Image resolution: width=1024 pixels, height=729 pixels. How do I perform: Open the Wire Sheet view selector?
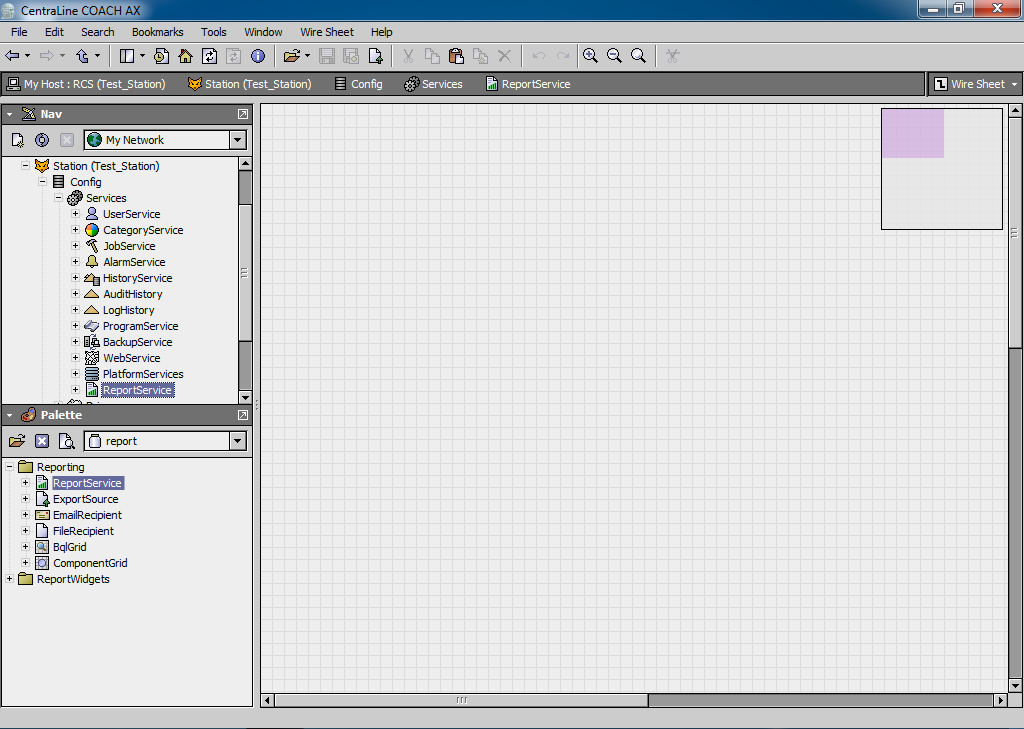(976, 84)
